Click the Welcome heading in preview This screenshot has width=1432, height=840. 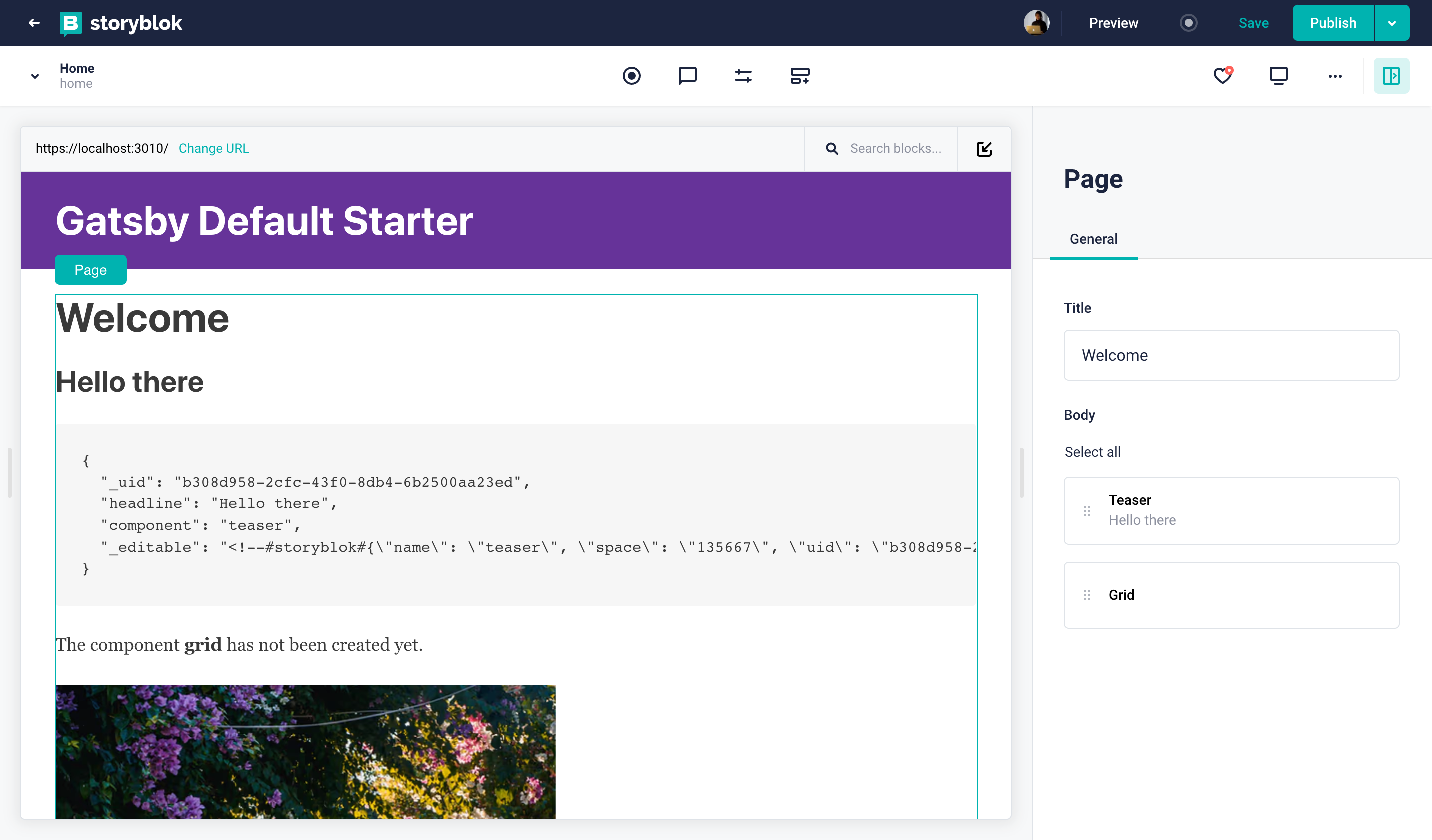click(142, 318)
